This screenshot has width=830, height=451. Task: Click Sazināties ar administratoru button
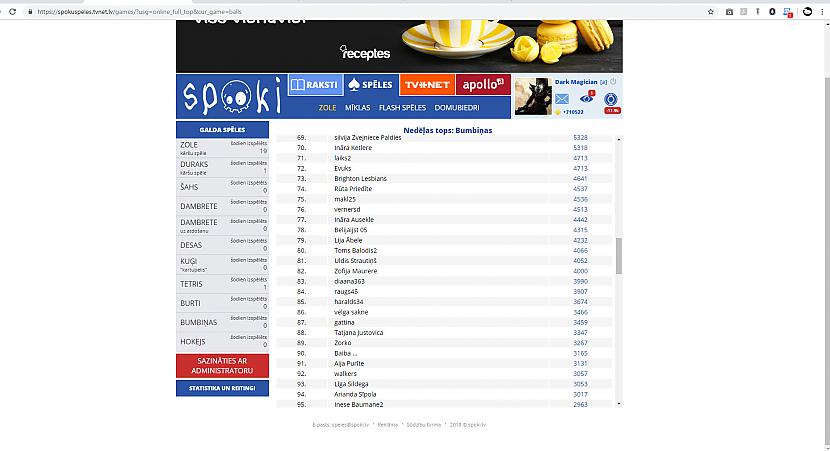[222, 366]
